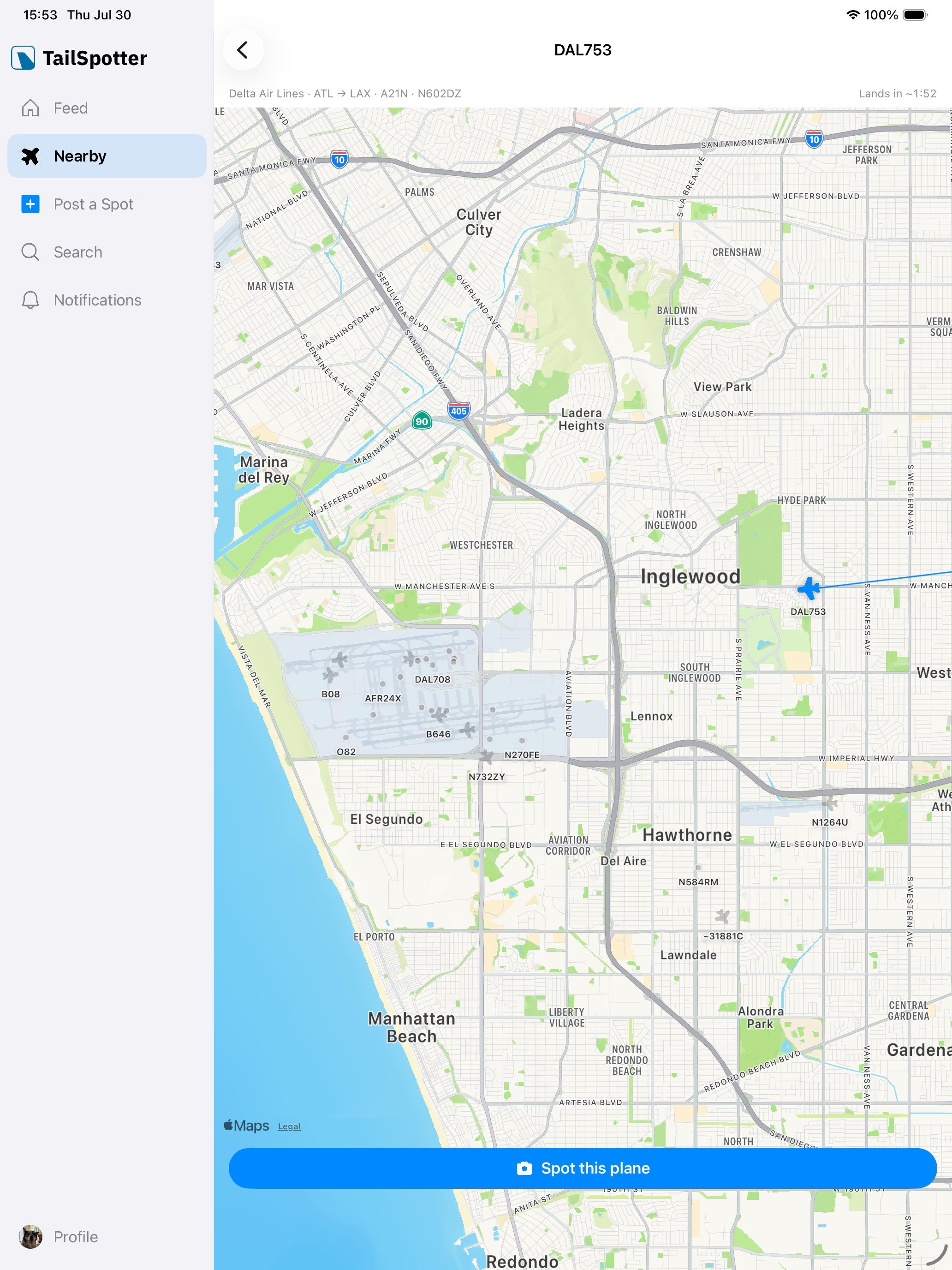The width and height of the screenshot is (952, 1270).
Task: Open the Feed section
Action: pos(107,108)
